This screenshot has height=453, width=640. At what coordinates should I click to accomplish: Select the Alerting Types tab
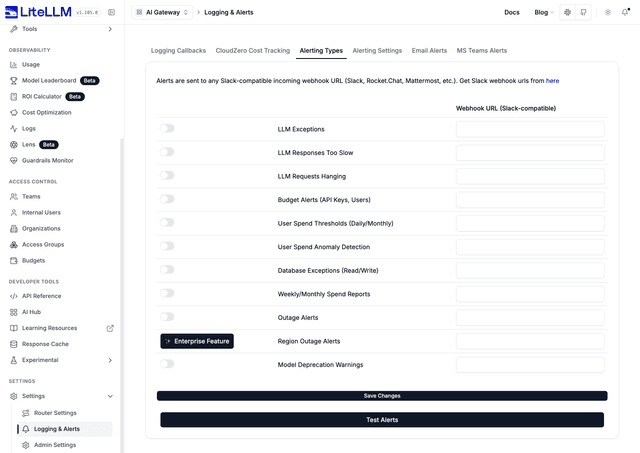pyautogui.click(x=321, y=51)
